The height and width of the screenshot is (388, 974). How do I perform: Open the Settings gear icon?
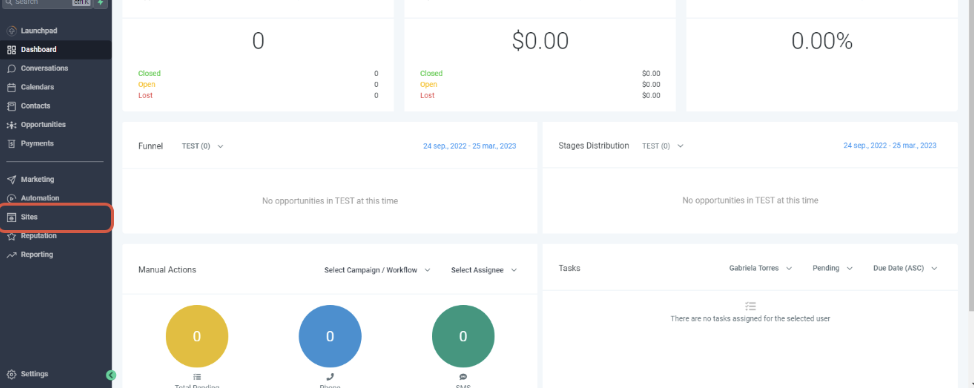[x=11, y=374]
